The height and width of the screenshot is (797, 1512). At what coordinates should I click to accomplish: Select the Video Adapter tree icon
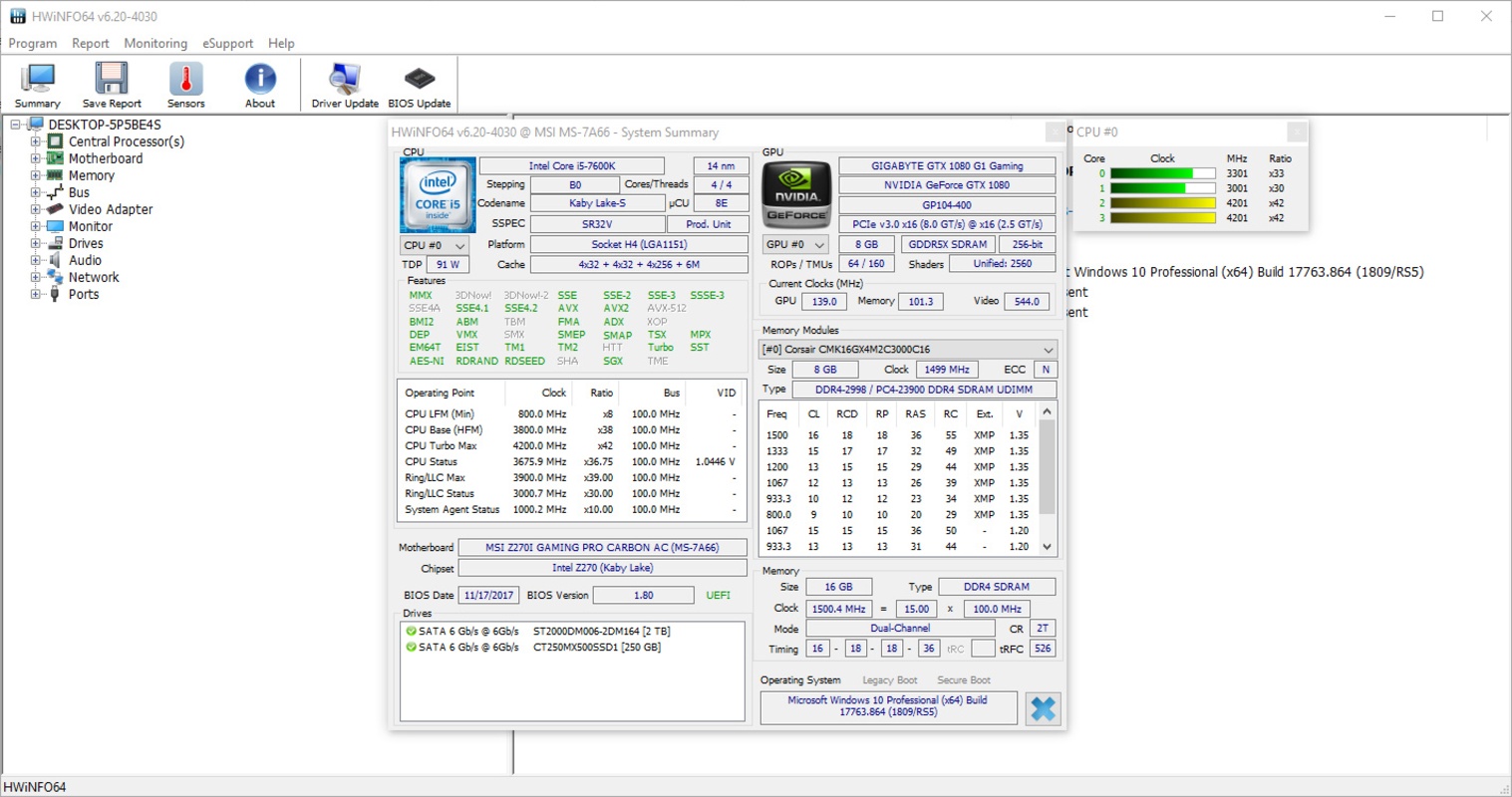click(56, 209)
